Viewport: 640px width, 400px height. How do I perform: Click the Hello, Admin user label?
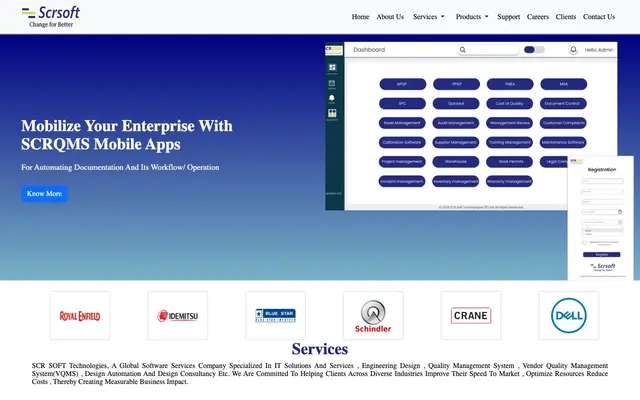click(x=599, y=50)
